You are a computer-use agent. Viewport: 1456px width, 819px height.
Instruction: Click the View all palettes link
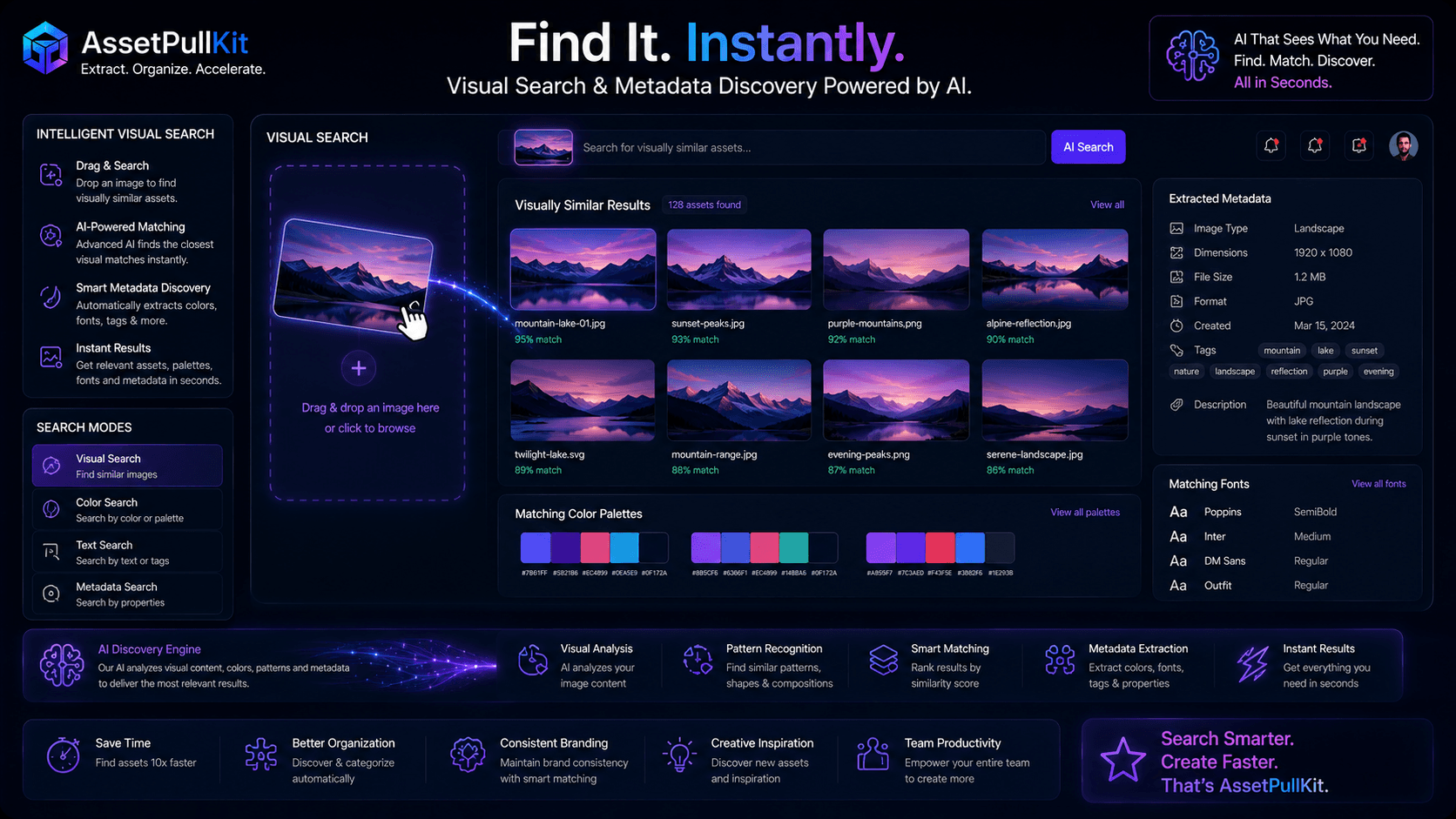pos(1085,512)
